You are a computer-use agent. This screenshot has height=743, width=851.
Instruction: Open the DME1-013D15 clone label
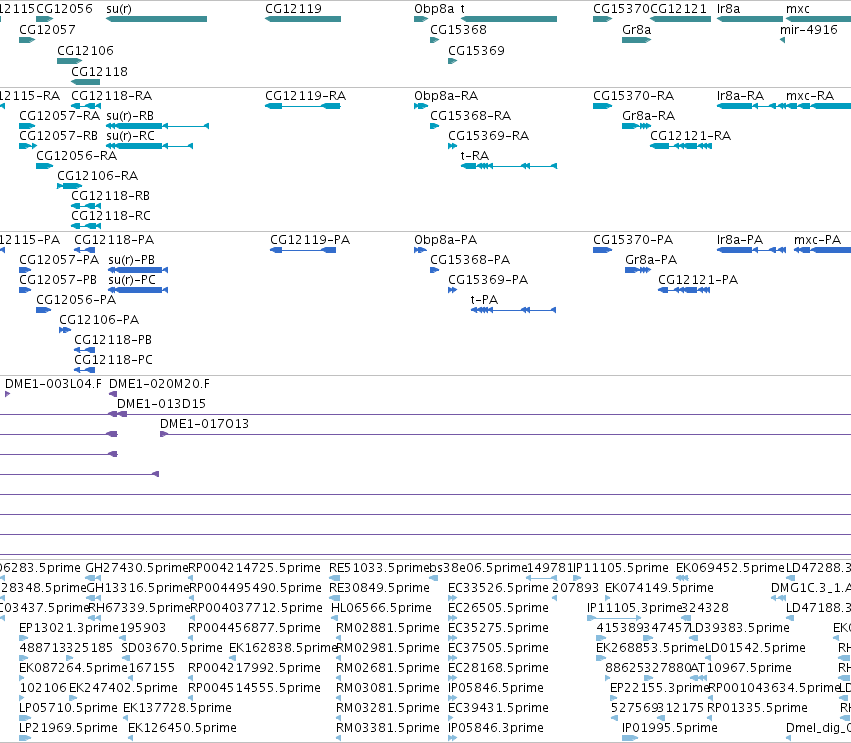pos(161,404)
